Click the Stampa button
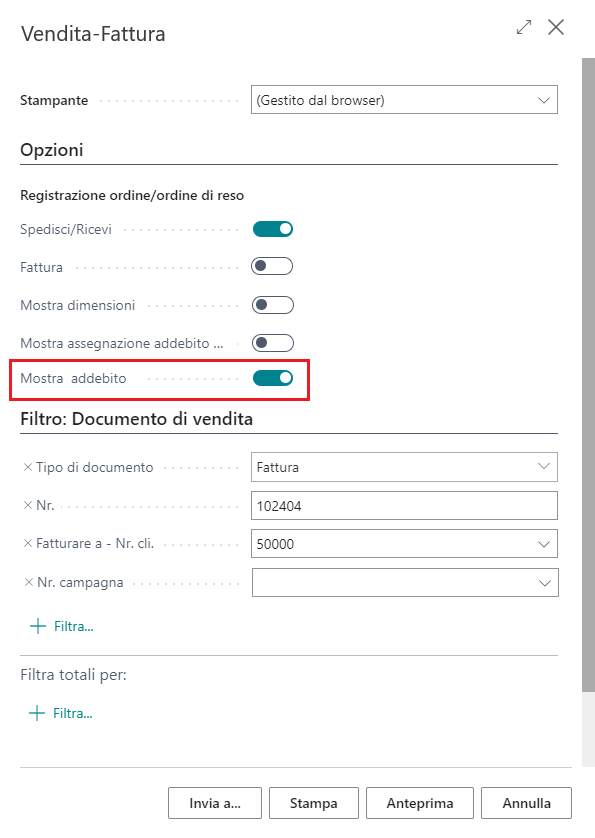Viewport: 595px width, 838px height. point(313,802)
